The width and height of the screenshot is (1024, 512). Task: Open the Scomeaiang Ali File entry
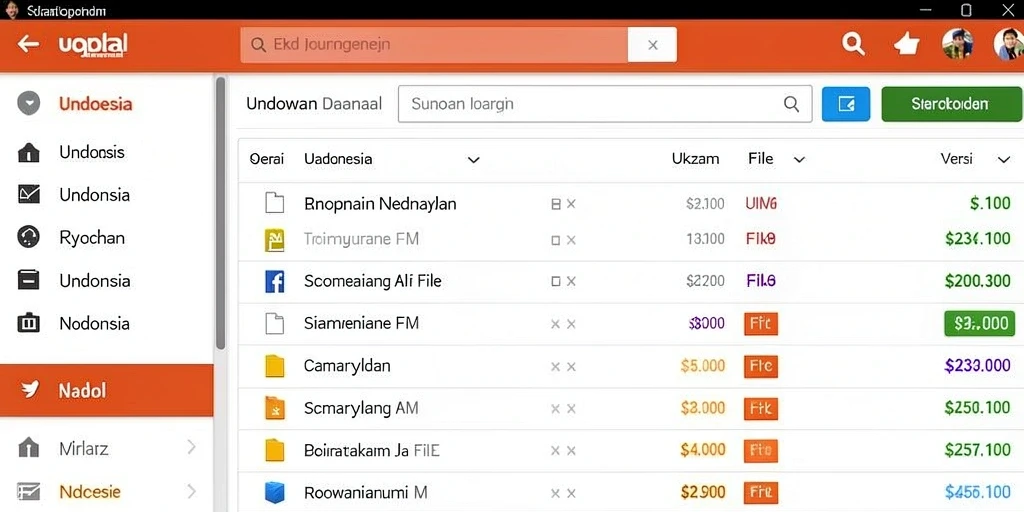(x=373, y=281)
